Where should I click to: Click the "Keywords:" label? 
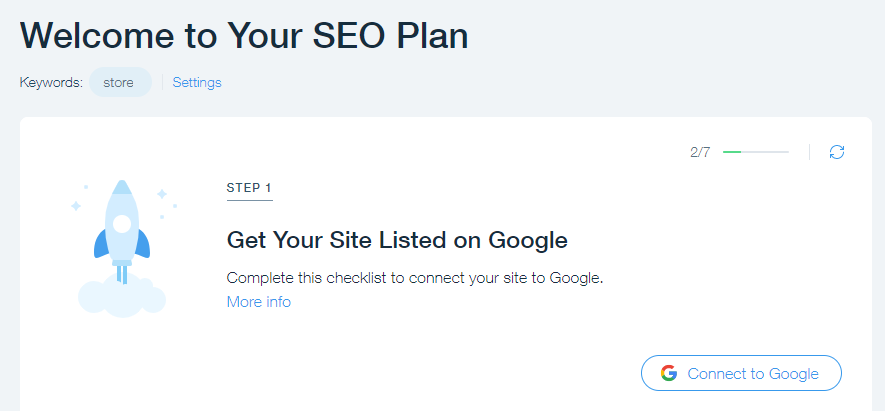(50, 83)
